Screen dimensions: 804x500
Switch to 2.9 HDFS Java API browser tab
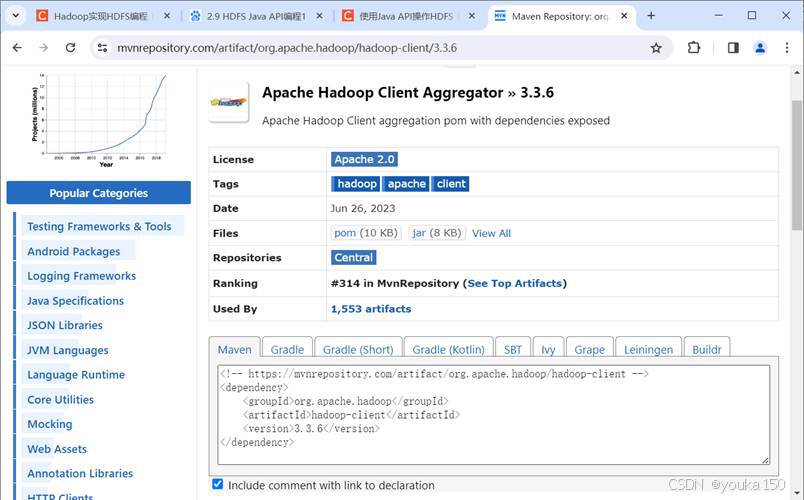[x=255, y=16]
